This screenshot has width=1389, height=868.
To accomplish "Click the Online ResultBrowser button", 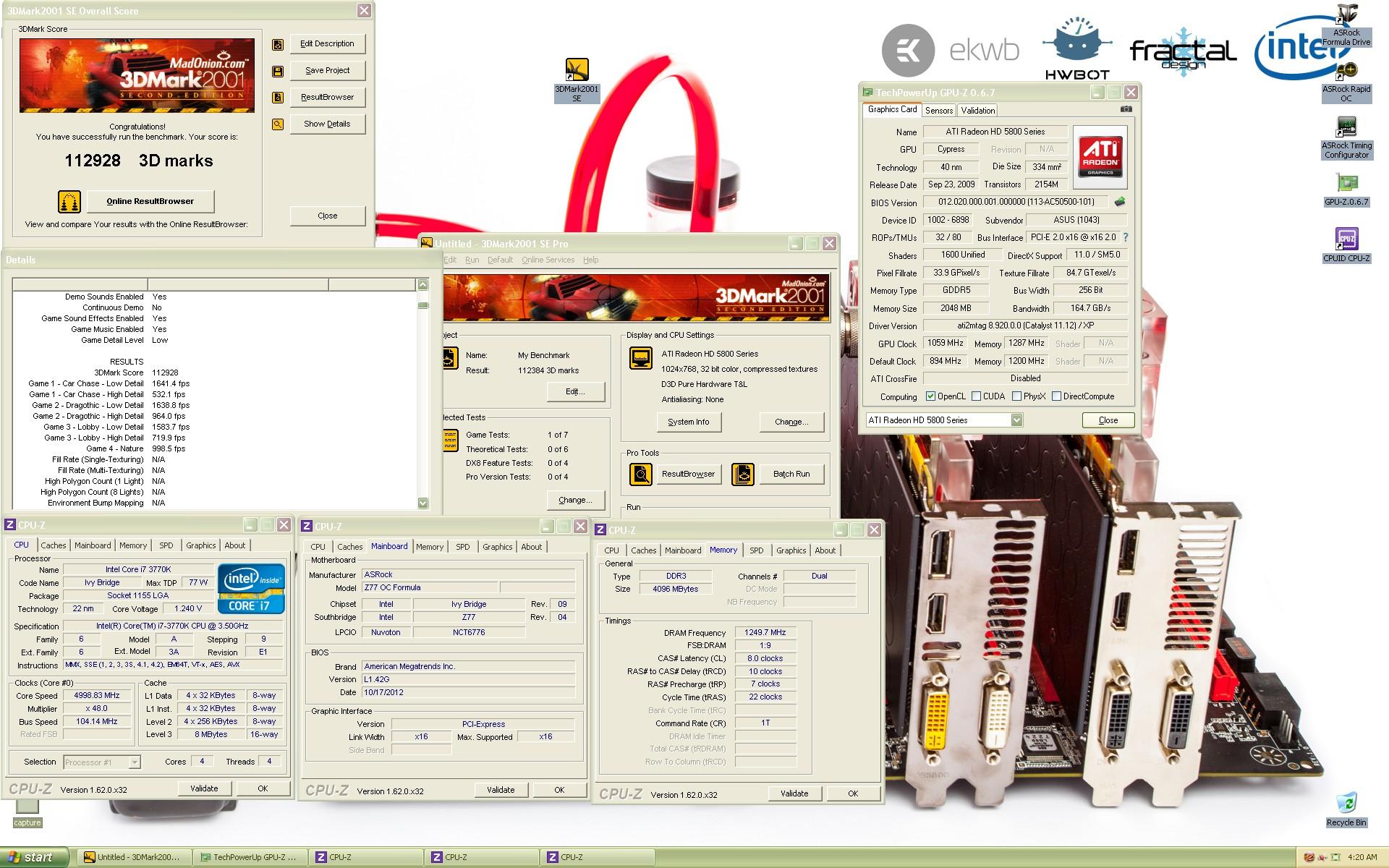I will coord(150,202).
